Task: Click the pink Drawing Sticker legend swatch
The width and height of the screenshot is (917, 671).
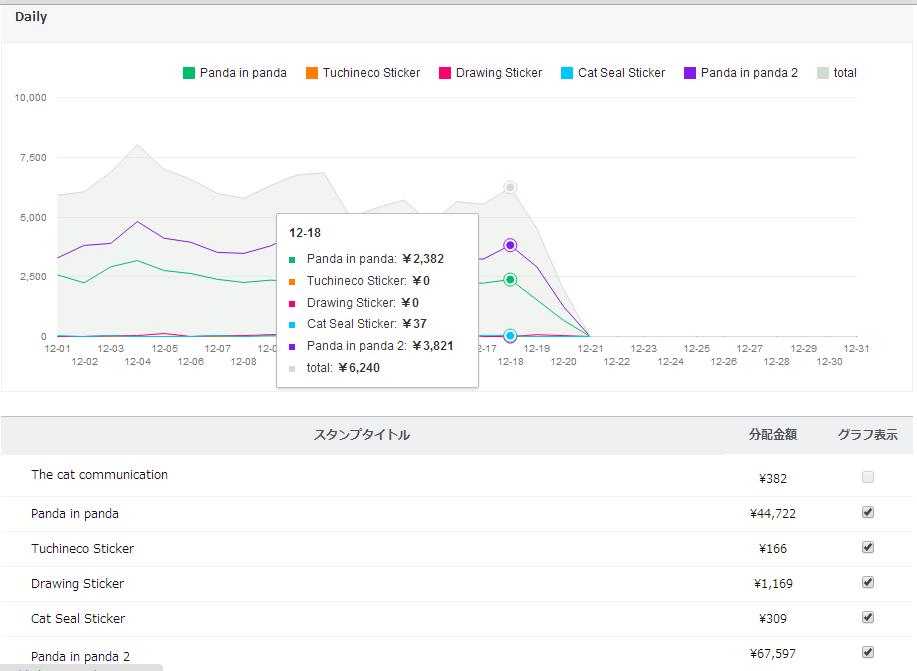Action: click(x=444, y=73)
